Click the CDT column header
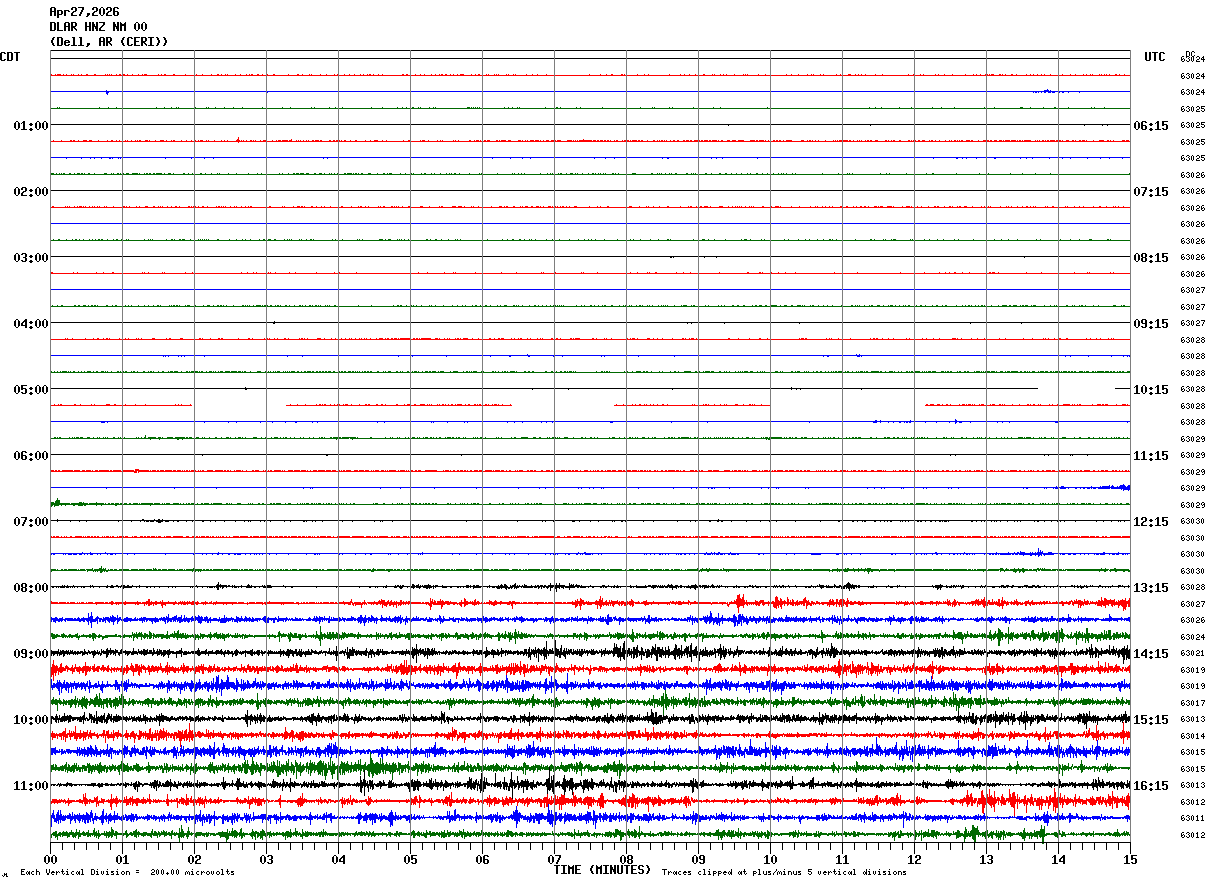 tap(10, 57)
